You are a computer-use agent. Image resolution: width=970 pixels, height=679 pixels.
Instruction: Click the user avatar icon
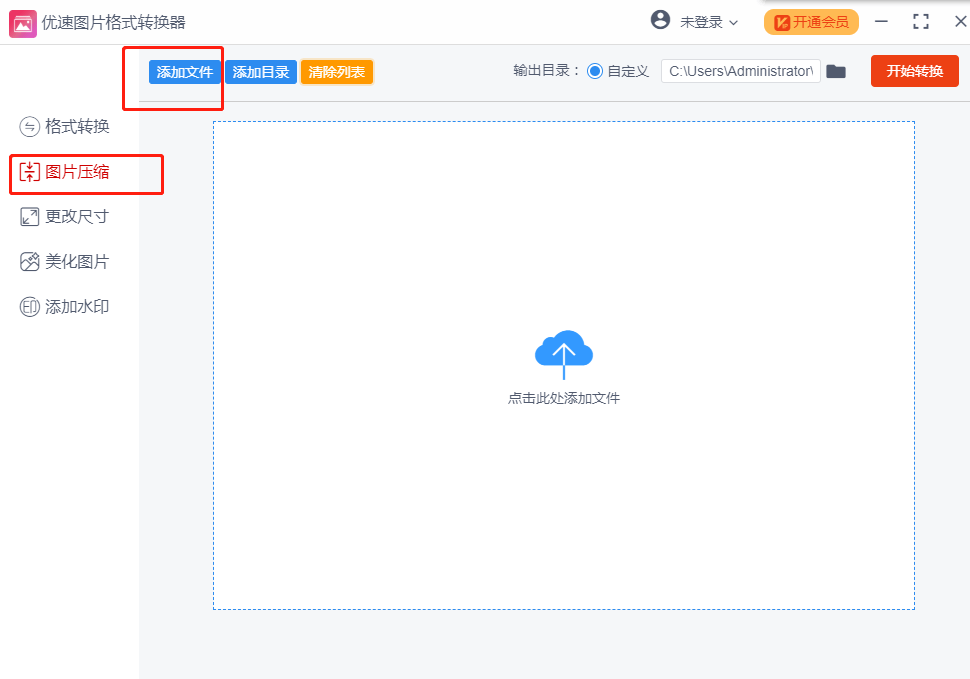click(660, 20)
